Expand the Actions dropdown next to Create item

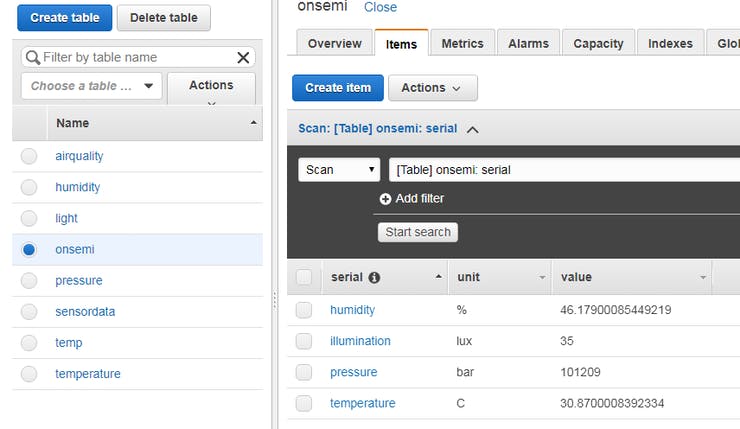pyautogui.click(x=432, y=88)
